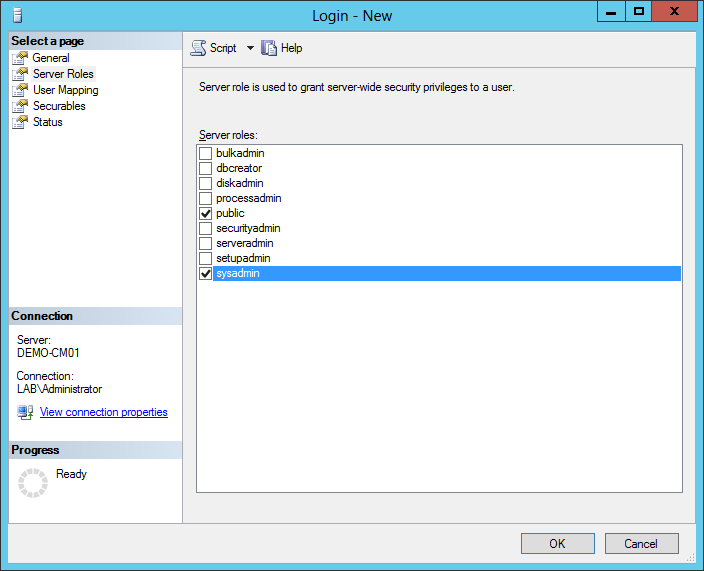Open View connection properties link
The width and height of the screenshot is (704, 571).
(103, 412)
